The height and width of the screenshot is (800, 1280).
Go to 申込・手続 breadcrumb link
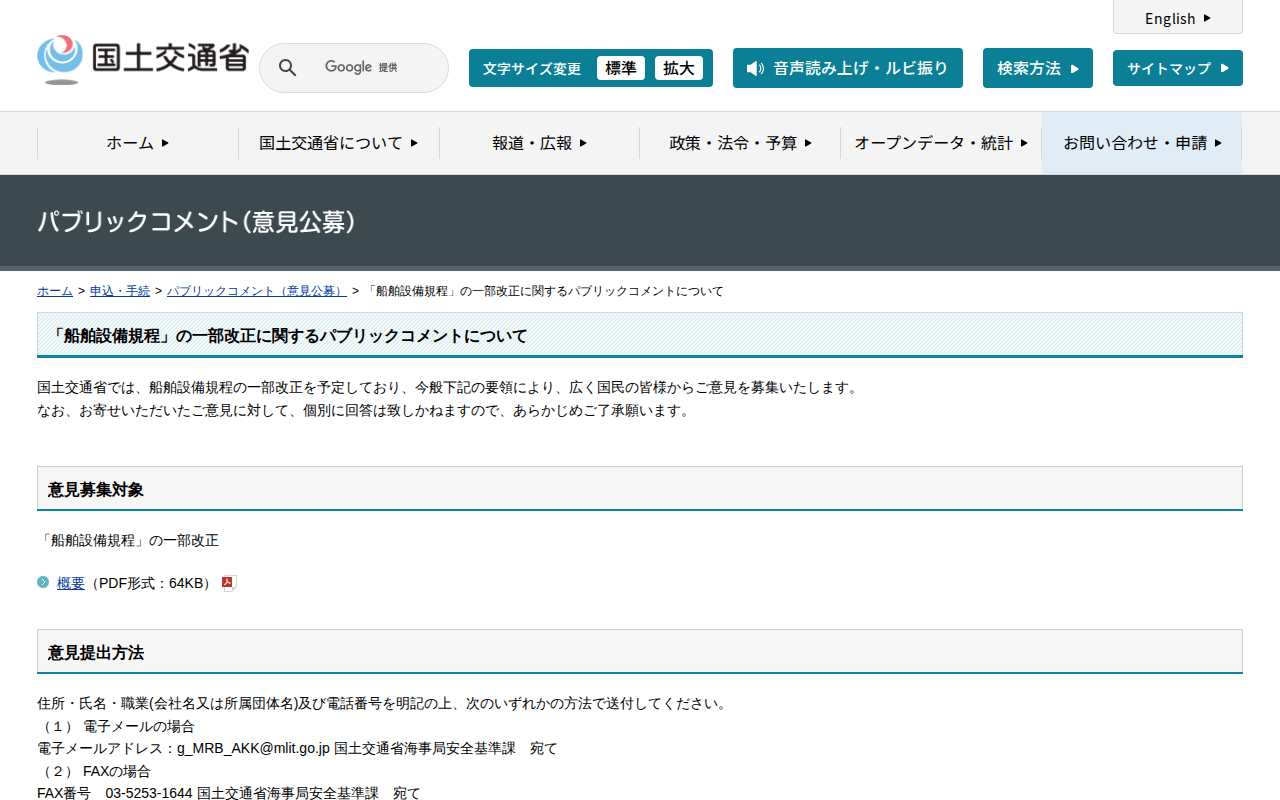point(120,291)
